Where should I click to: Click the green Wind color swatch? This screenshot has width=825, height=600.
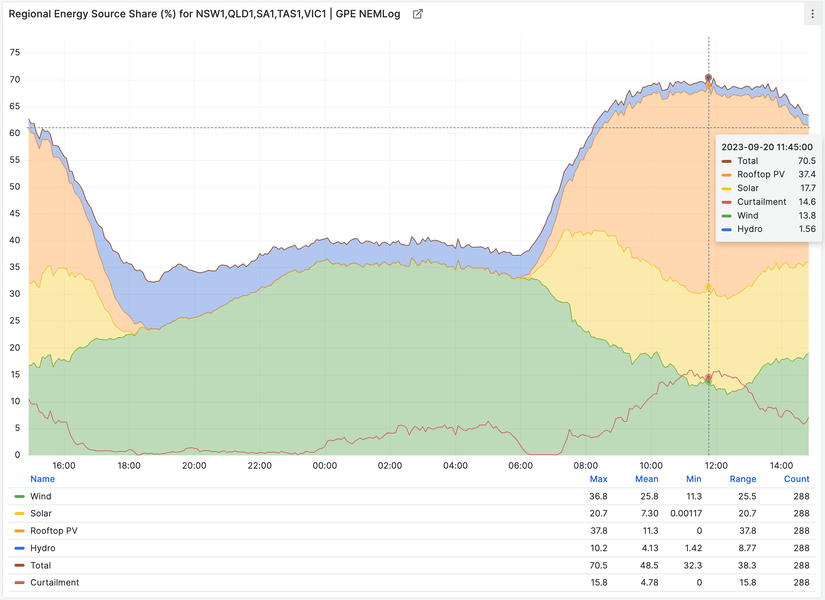click(x=19, y=496)
